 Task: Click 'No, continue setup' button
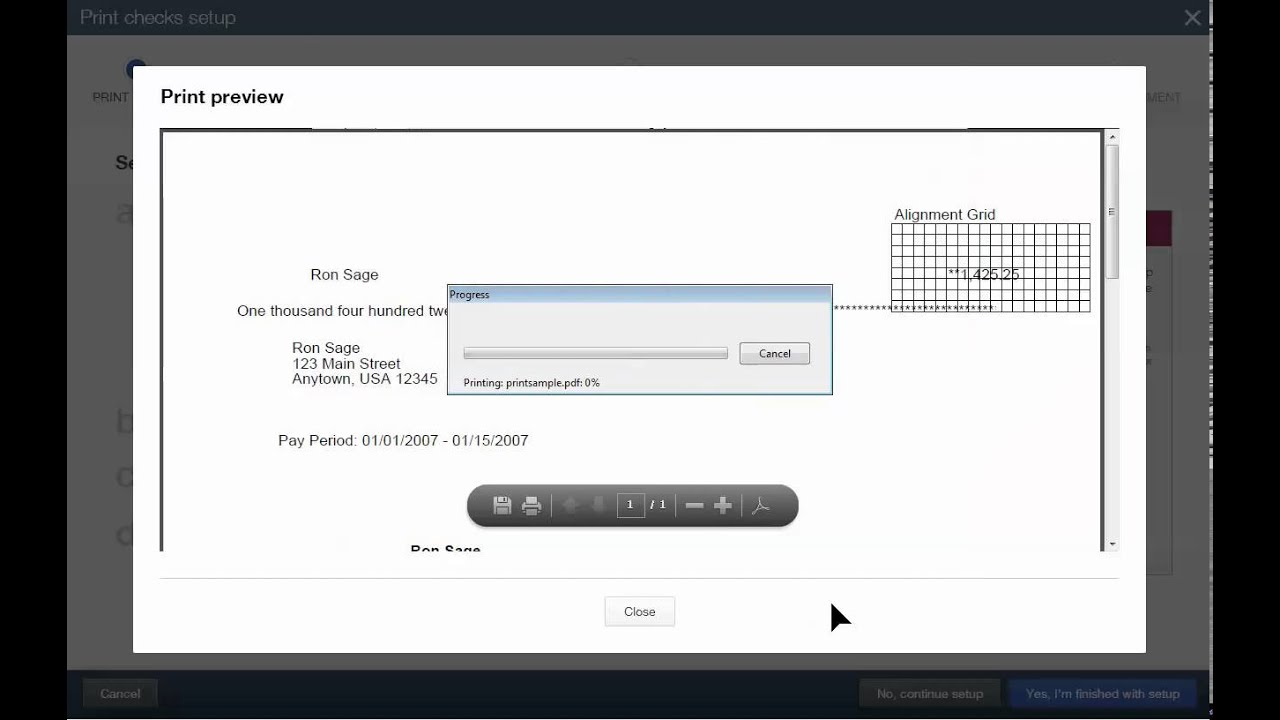tap(930, 693)
